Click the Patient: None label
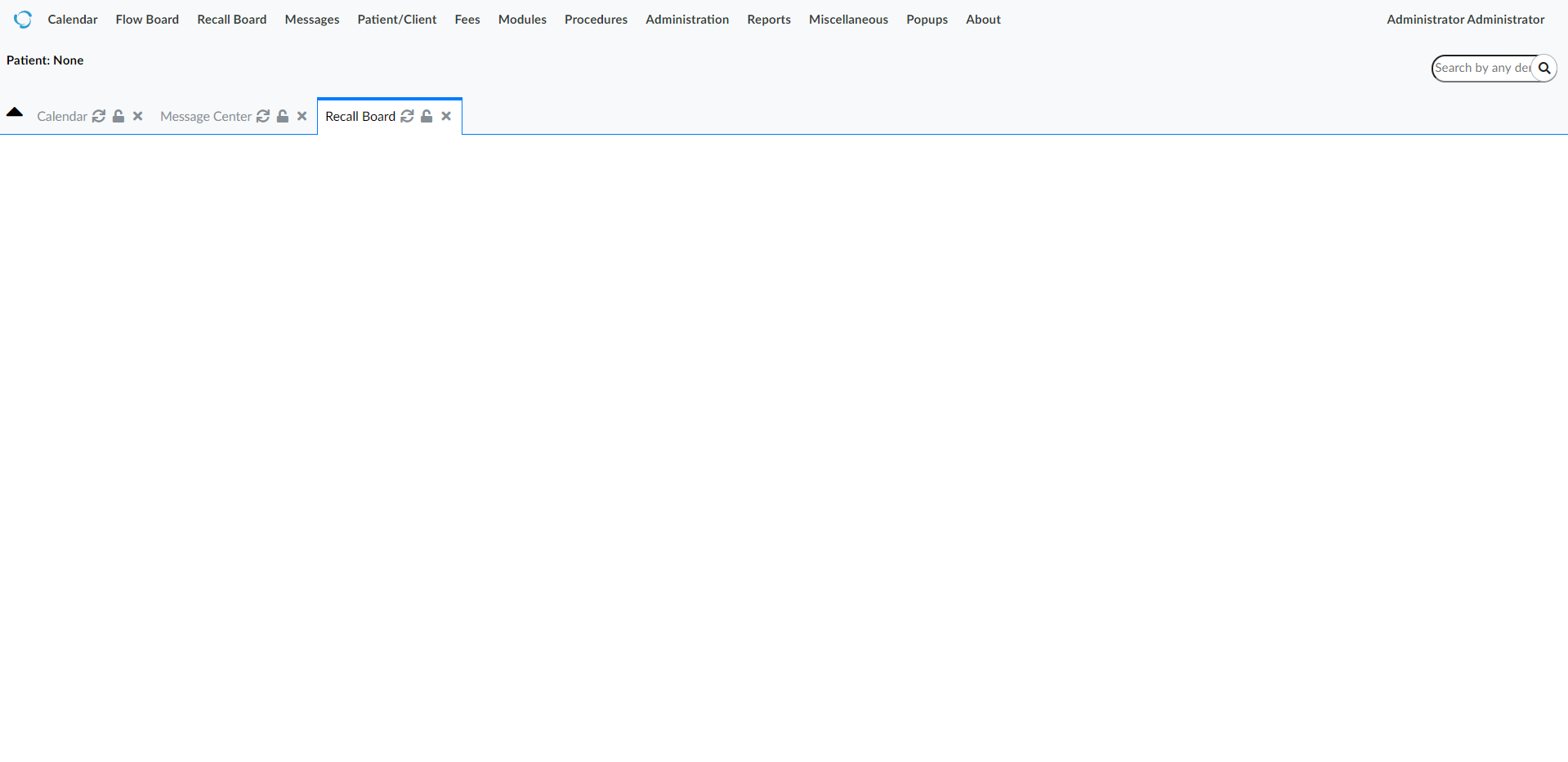The width and height of the screenshot is (1568, 762). point(44,60)
